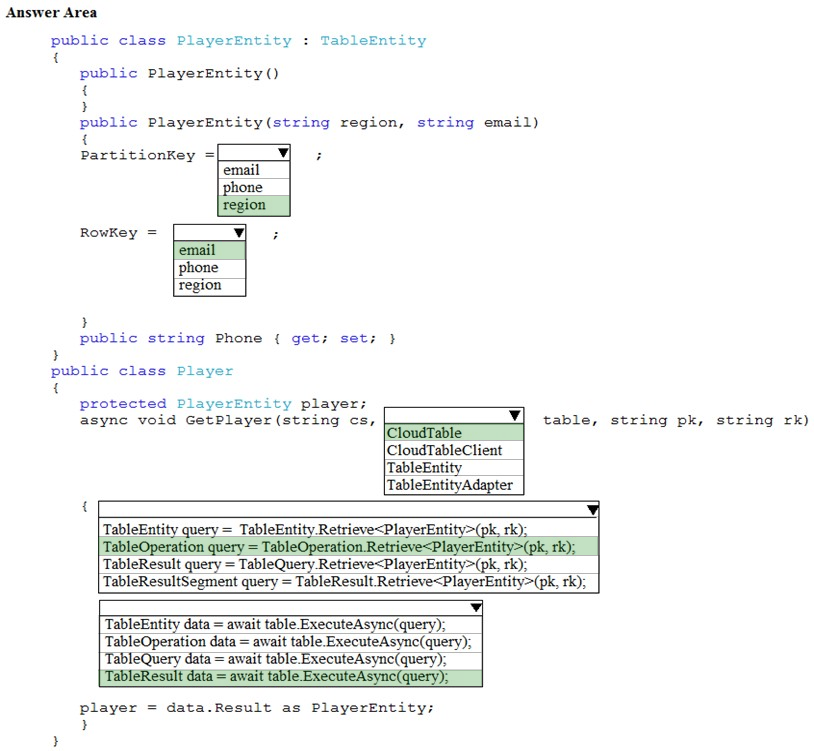The image size is (814, 751).
Task: Click 'PartitionKey' assignment text
Action: 138,155
